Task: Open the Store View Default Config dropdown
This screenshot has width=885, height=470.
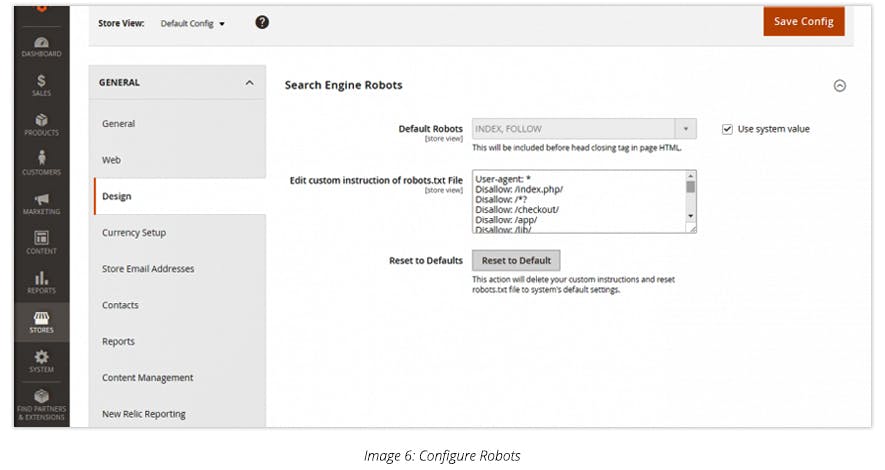Action: (x=192, y=24)
